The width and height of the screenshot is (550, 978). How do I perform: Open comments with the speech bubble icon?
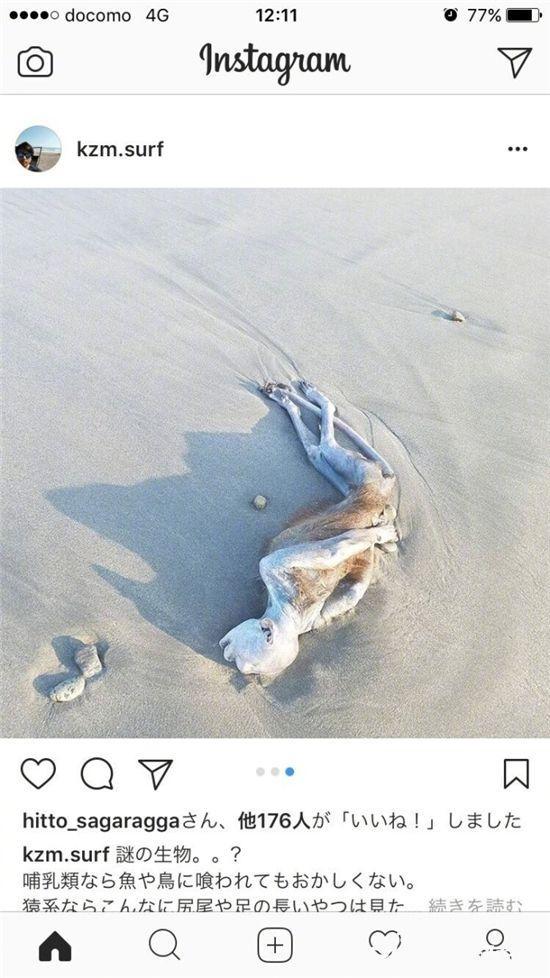tap(97, 774)
